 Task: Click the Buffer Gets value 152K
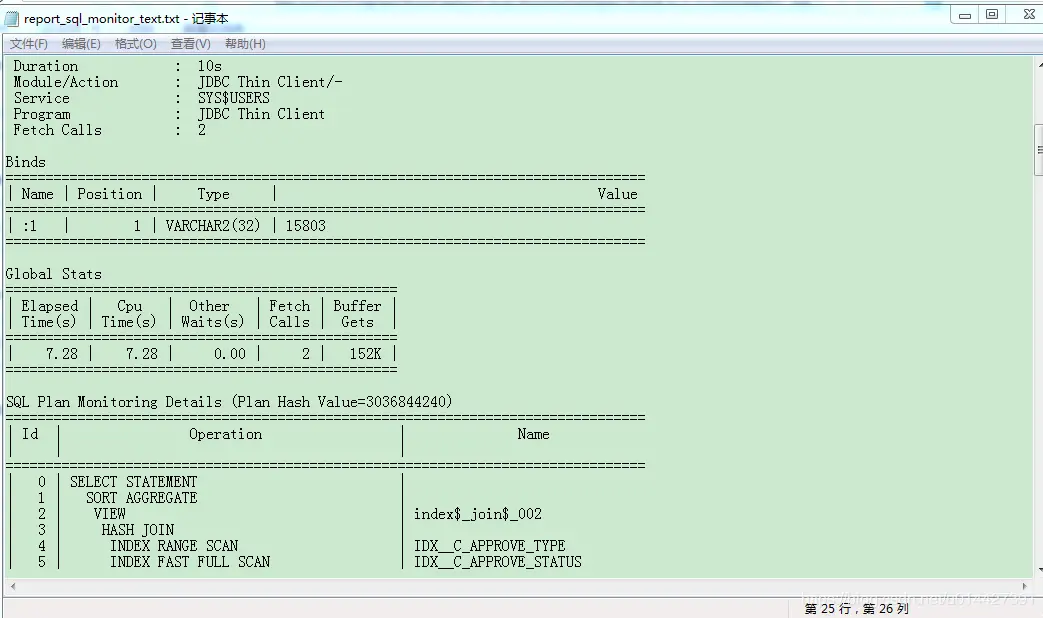[x=365, y=354]
